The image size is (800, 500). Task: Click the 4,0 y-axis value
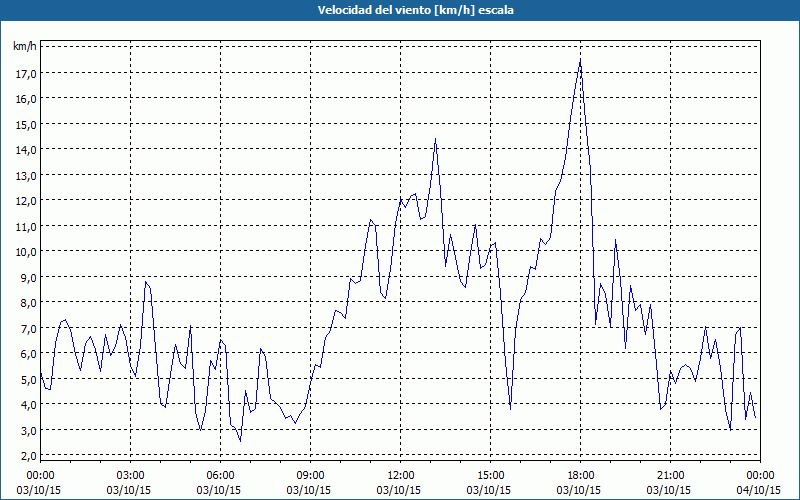pyautogui.click(x=28, y=405)
